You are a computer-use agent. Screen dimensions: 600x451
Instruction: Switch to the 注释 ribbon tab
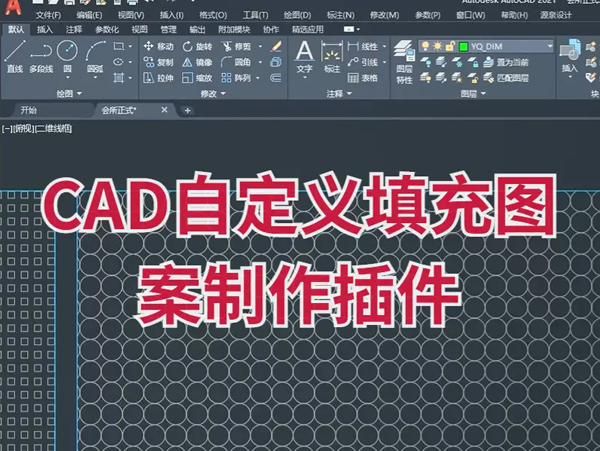coord(73,29)
